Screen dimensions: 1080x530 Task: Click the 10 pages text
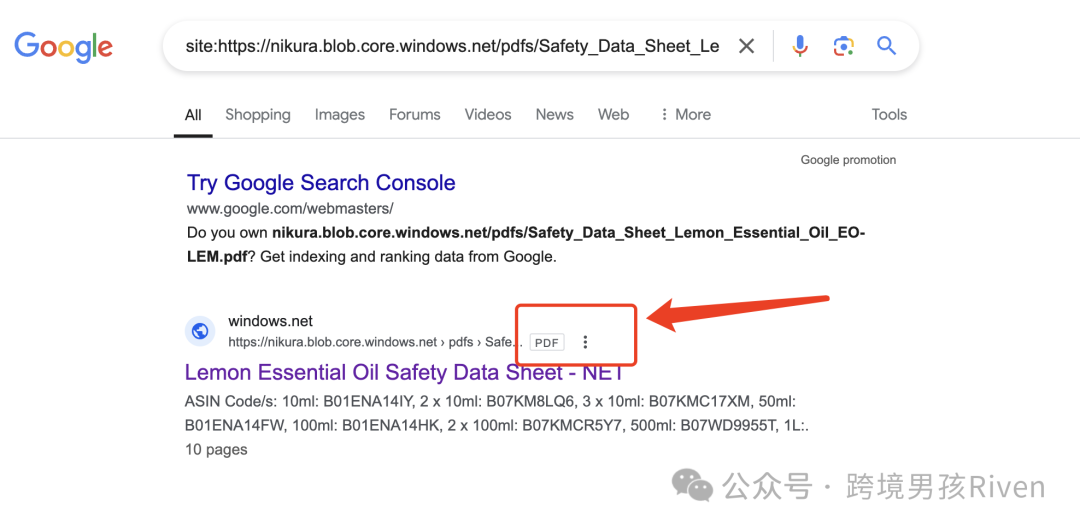point(216,450)
